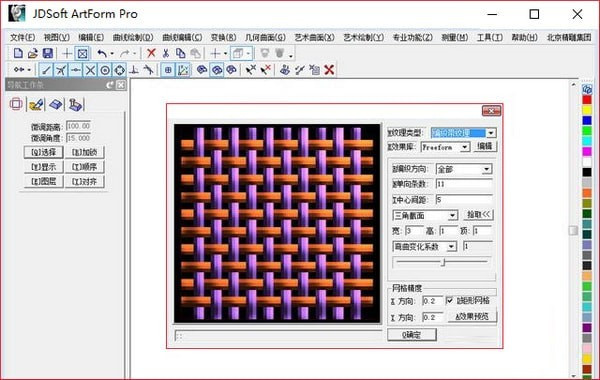Open the 三角截面 section dropdown
This screenshot has width=600, height=380.
(452, 215)
